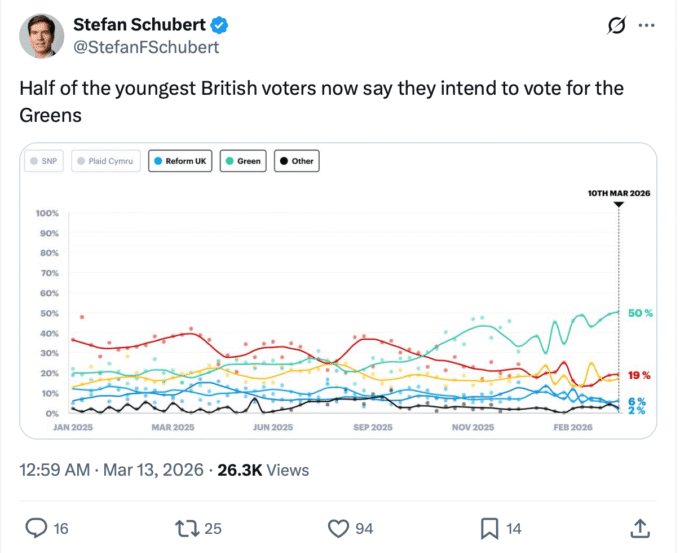680x553 pixels.
Task: Like the tweet with the heart icon
Action: pyautogui.click(x=338, y=527)
